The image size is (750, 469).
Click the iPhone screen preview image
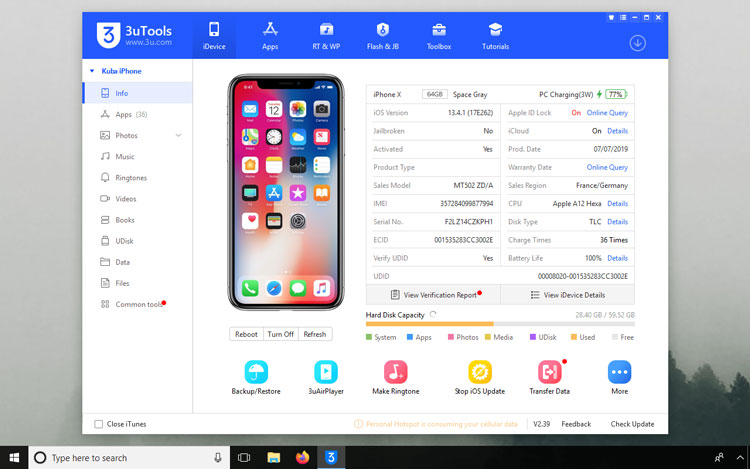coord(286,192)
